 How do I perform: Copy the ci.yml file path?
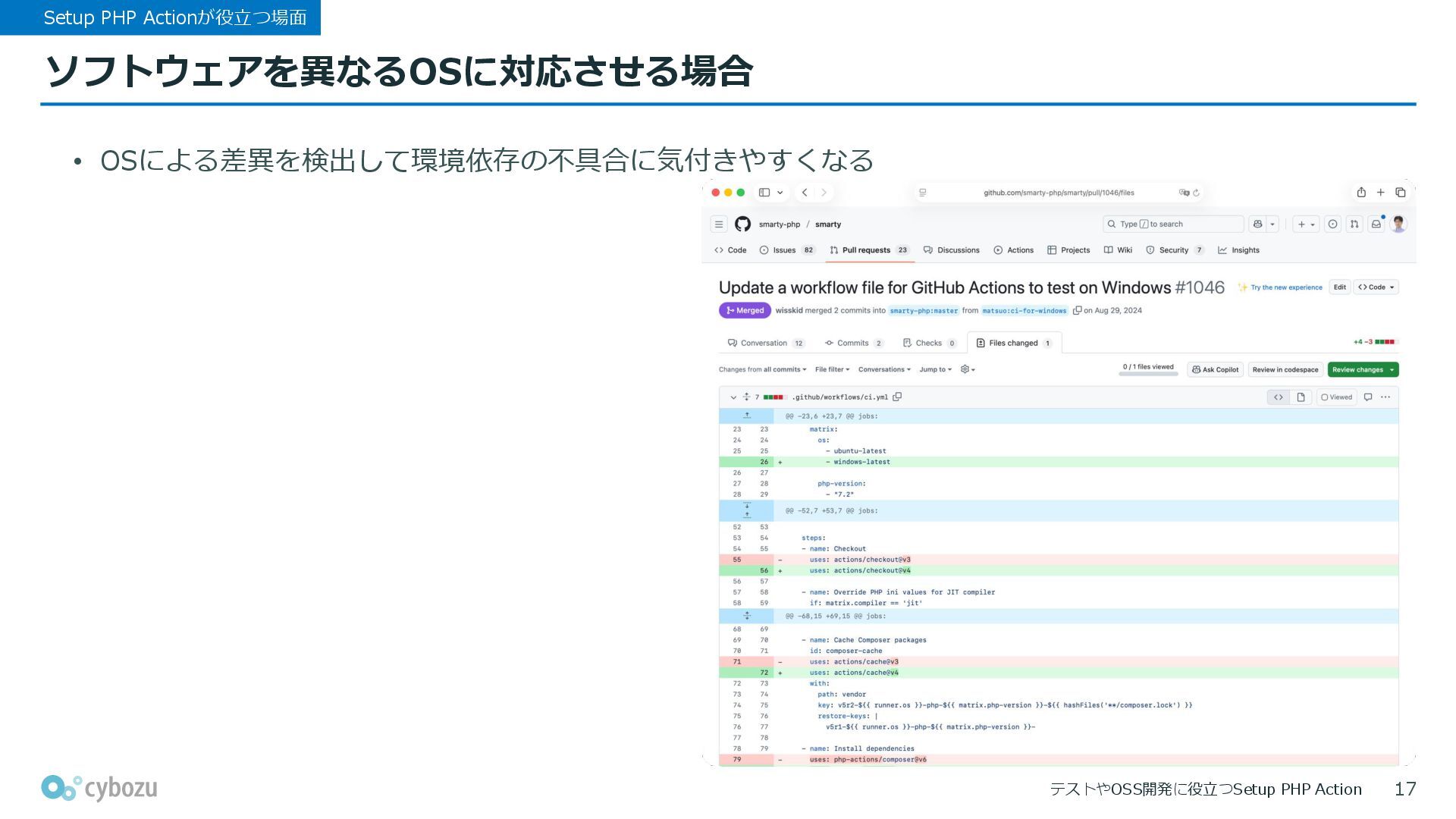click(x=897, y=397)
